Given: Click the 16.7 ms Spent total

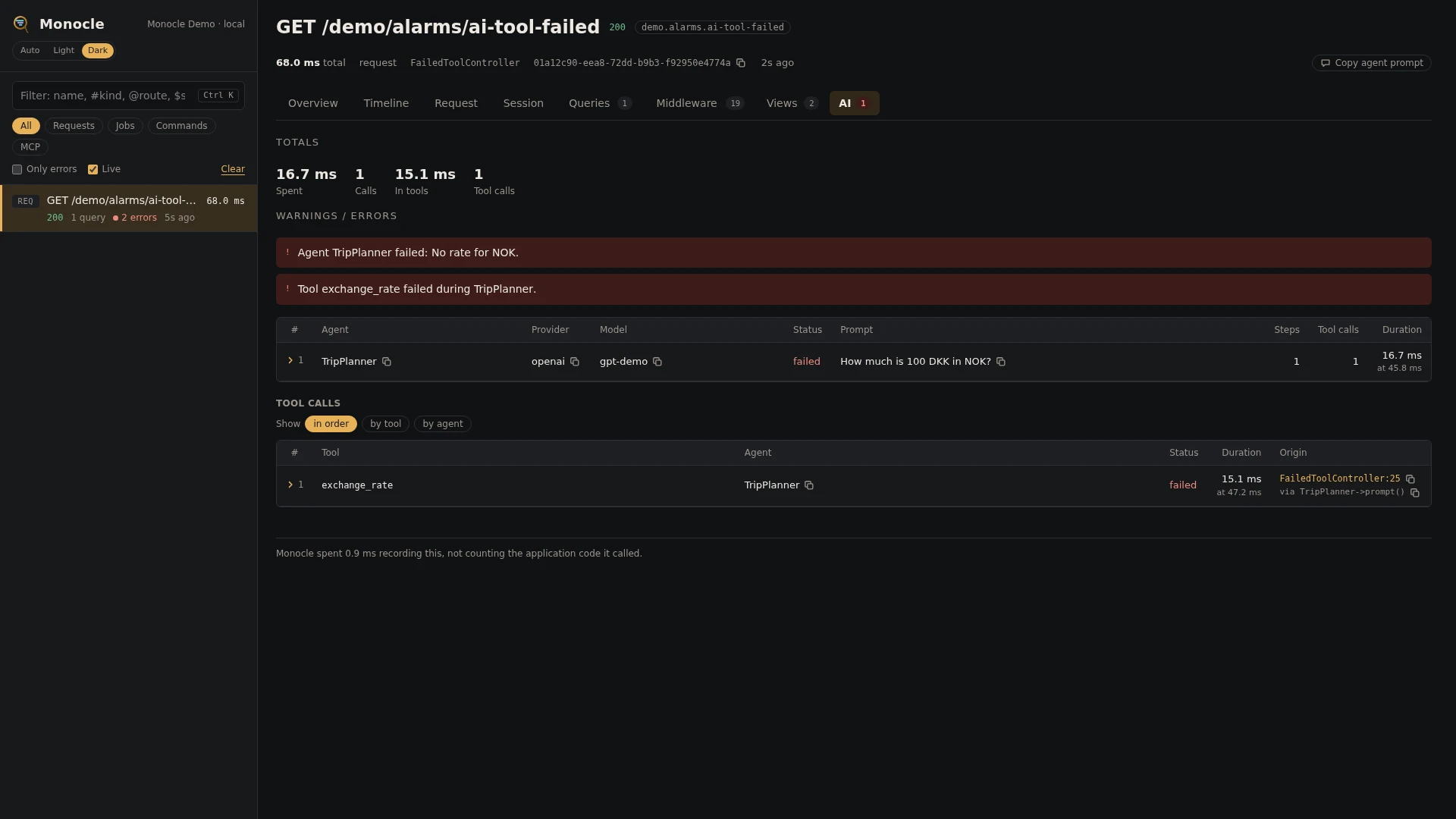Looking at the screenshot, I should (x=306, y=181).
